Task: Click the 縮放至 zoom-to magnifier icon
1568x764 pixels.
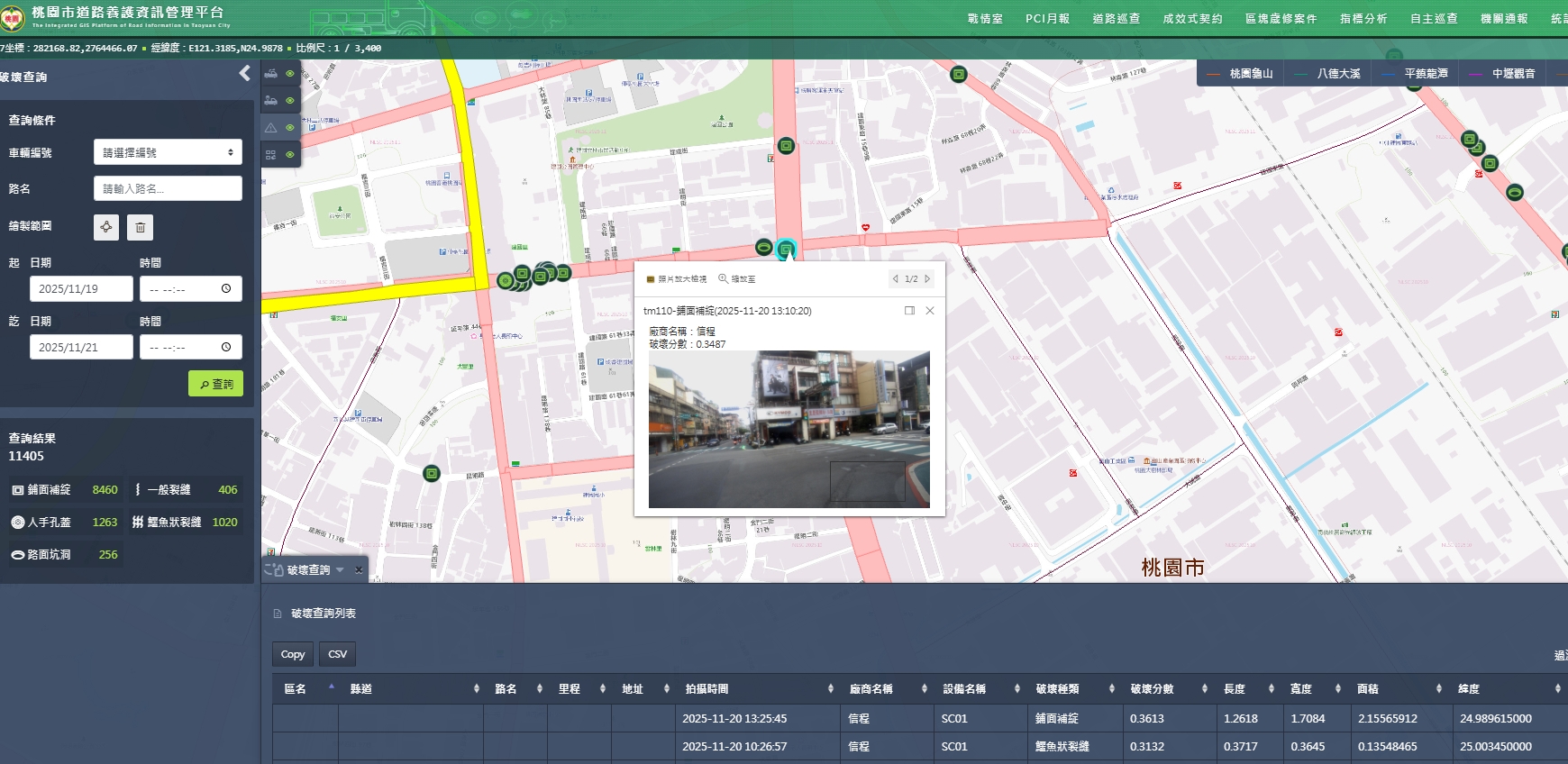Action: point(723,279)
